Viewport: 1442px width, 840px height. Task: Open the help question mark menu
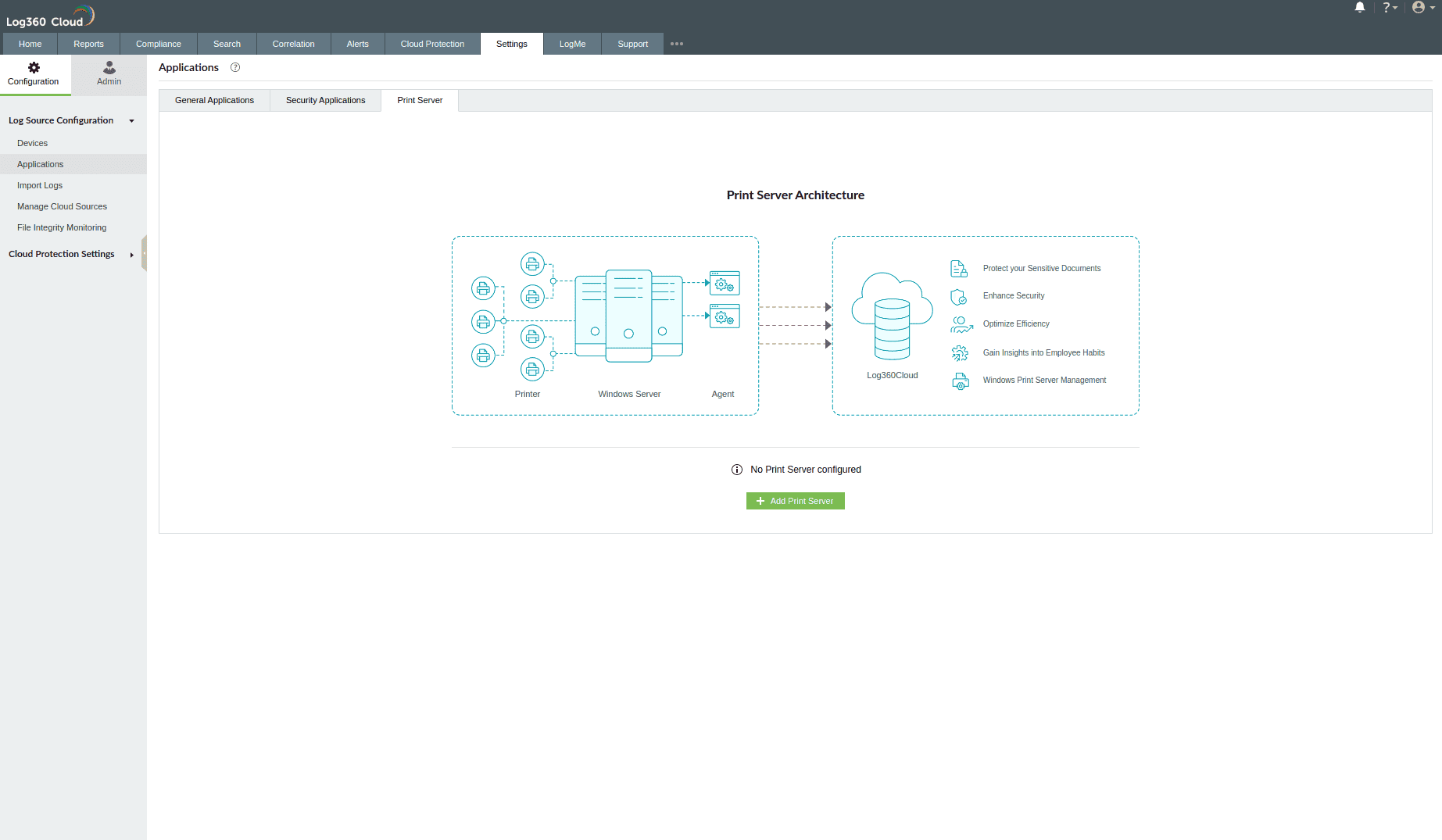(1389, 8)
